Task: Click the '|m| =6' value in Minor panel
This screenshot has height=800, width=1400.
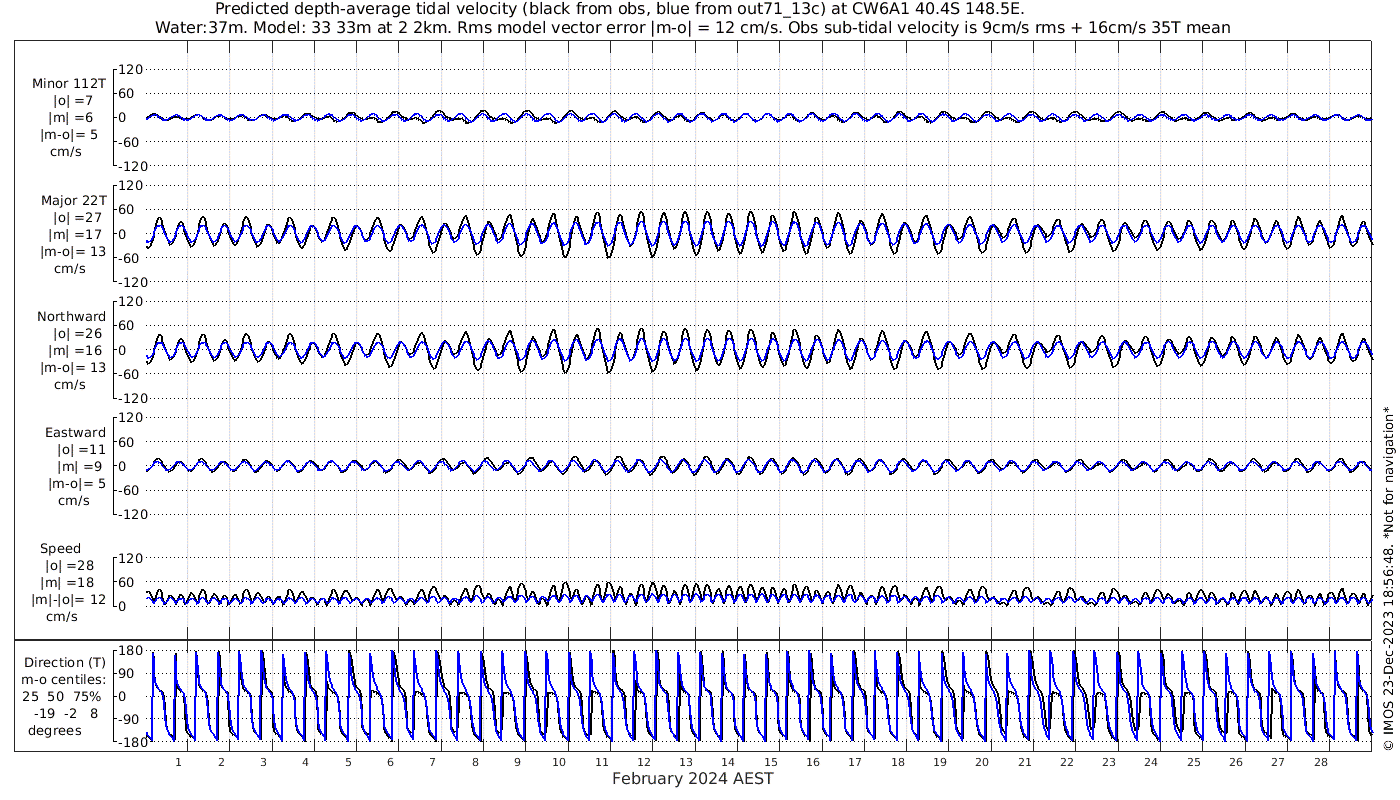Action: (73, 117)
